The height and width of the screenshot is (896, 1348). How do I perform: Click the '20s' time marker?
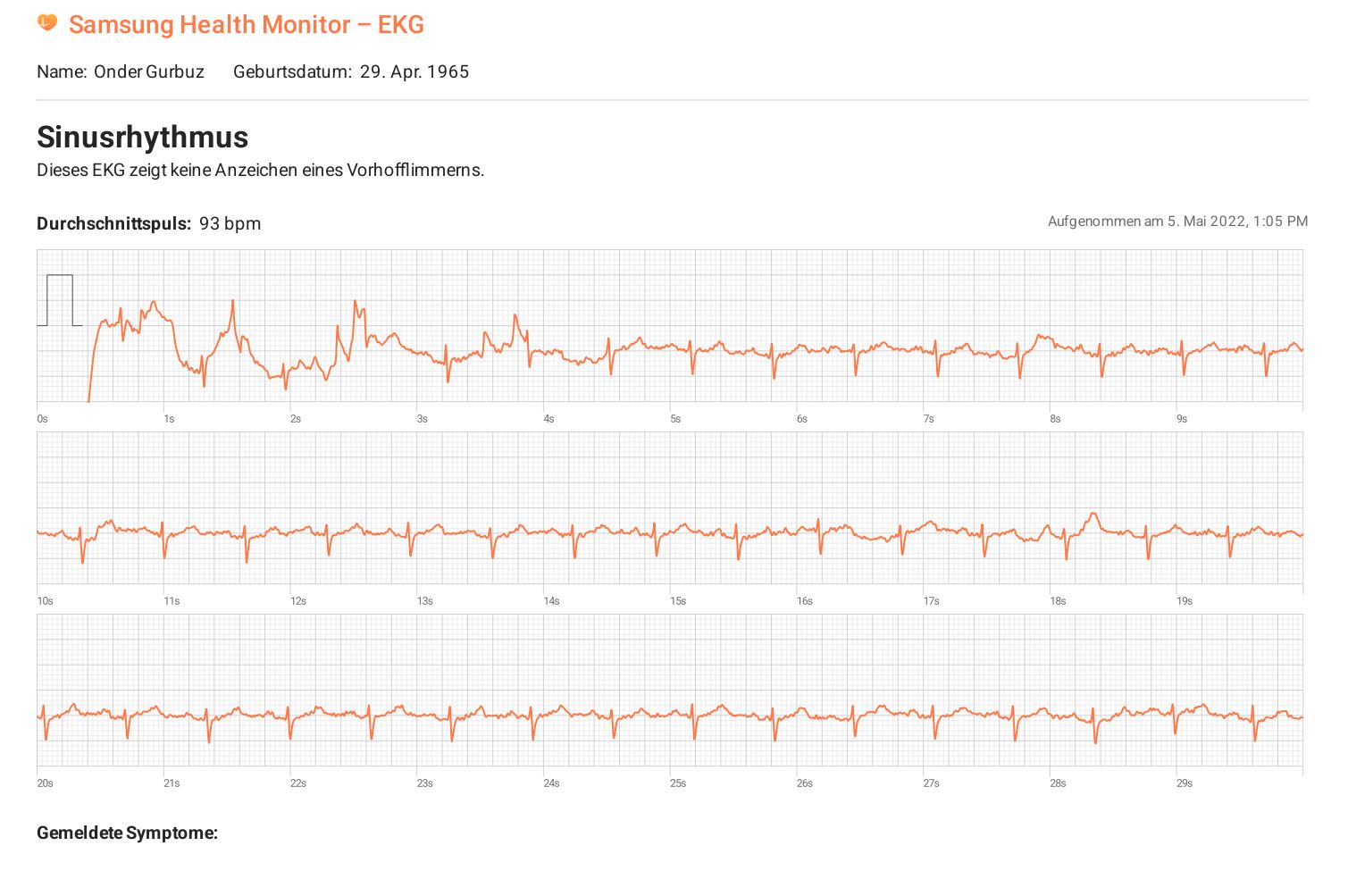(45, 783)
